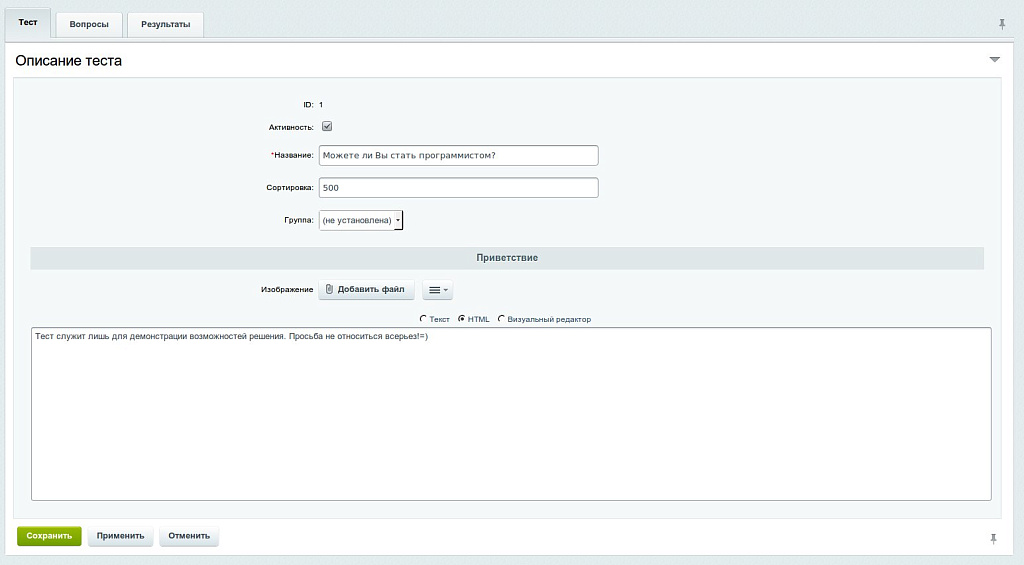
Task: Select the HTML radio button
Action: [461, 319]
